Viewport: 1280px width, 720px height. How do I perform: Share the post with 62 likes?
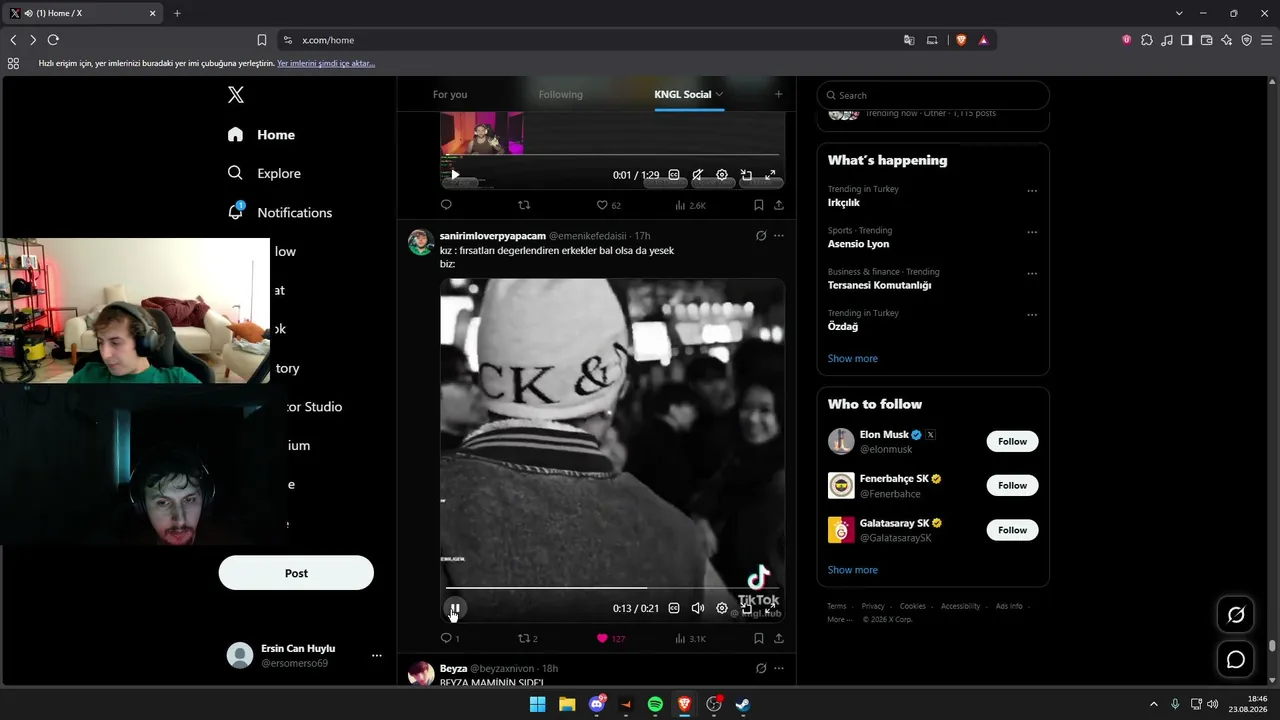coord(779,205)
